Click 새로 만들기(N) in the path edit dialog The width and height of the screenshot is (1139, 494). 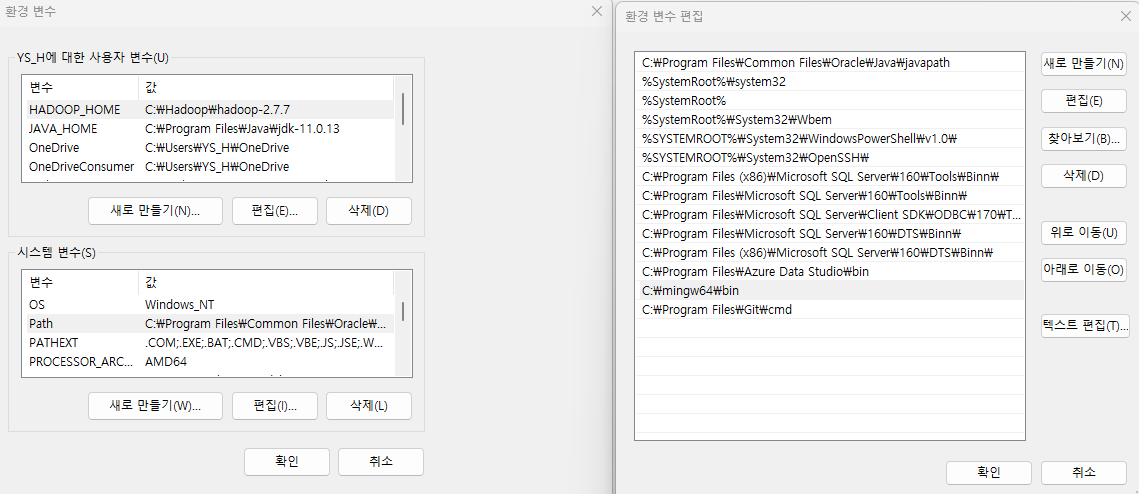click(x=1083, y=63)
